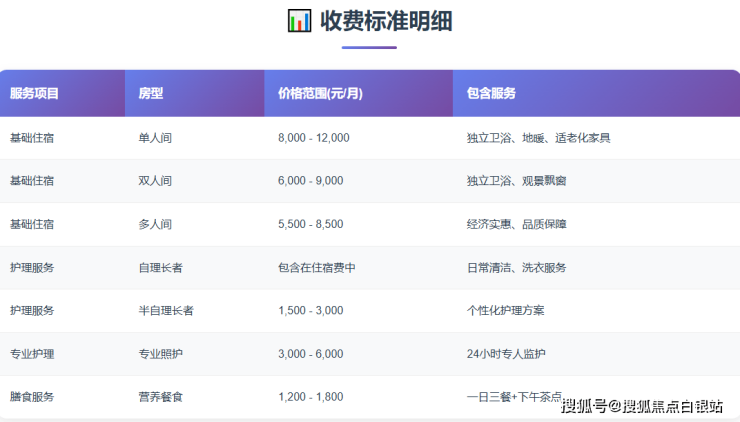This screenshot has width=740, height=422.
Task: Click 一日三餐+下午茶点 cell
Action: click(x=514, y=397)
